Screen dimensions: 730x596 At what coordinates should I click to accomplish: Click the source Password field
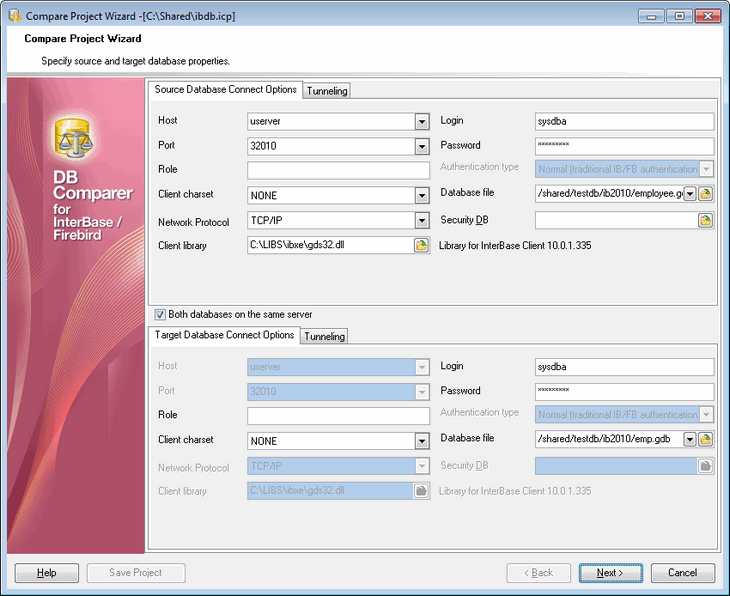624,146
